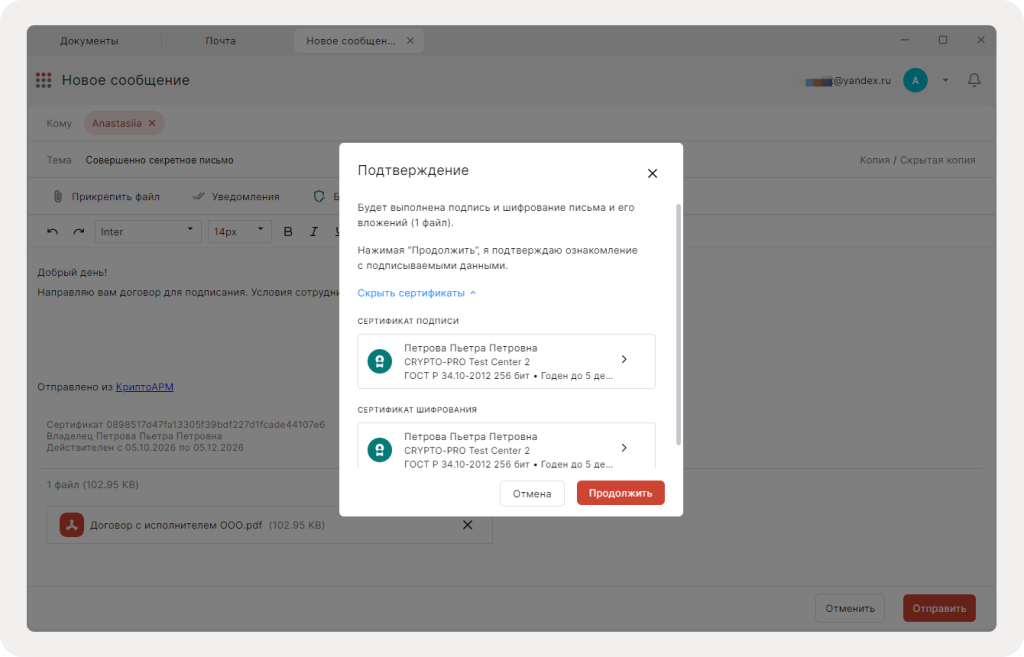The height and width of the screenshot is (657, 1024).
Task: Toggle bold formatting
Action: click(x=288, y=232)
